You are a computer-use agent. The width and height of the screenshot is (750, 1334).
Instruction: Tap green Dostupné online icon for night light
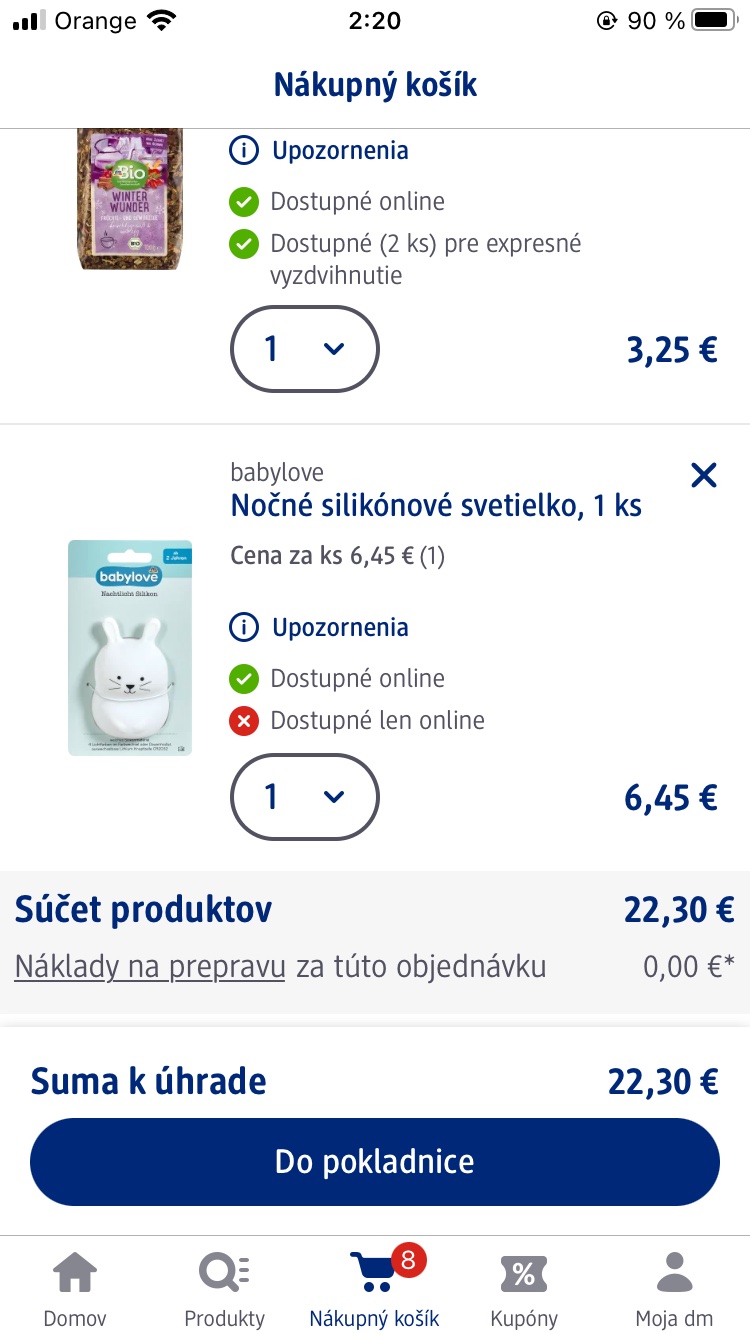tap(244, 679)
